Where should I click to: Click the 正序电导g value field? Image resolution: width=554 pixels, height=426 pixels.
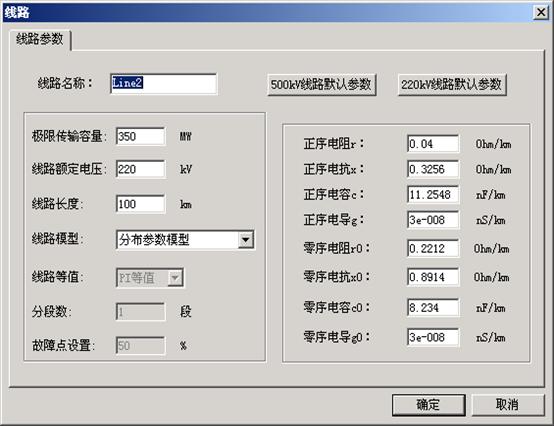pos(433,220)
